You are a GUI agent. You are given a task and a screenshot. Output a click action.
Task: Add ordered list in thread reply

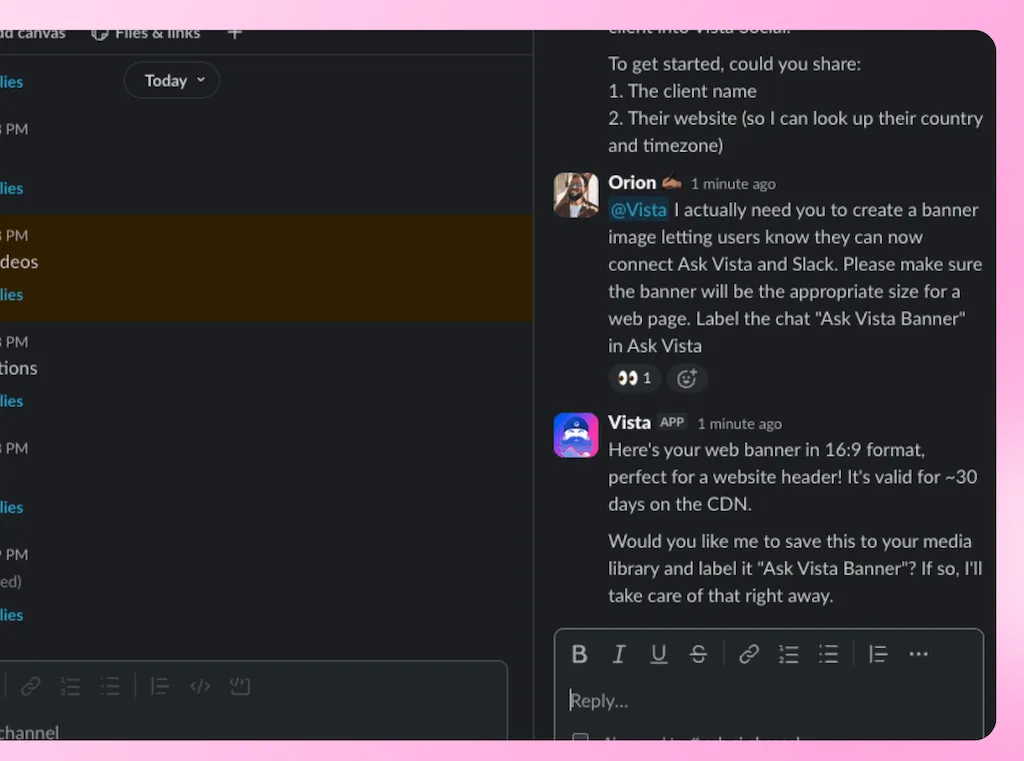tap(789, 654)
